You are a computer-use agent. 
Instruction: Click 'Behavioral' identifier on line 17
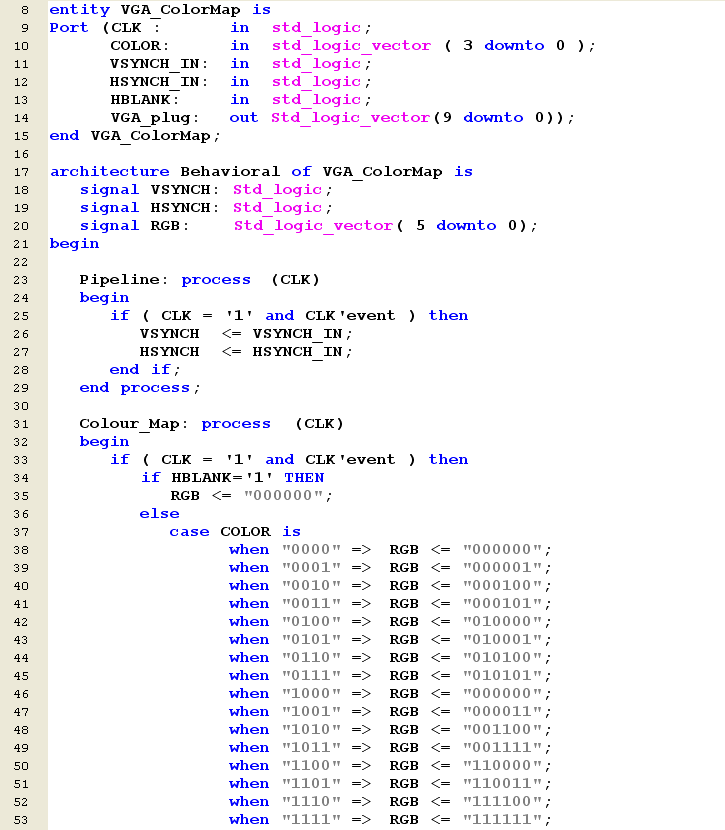(230, 172)
